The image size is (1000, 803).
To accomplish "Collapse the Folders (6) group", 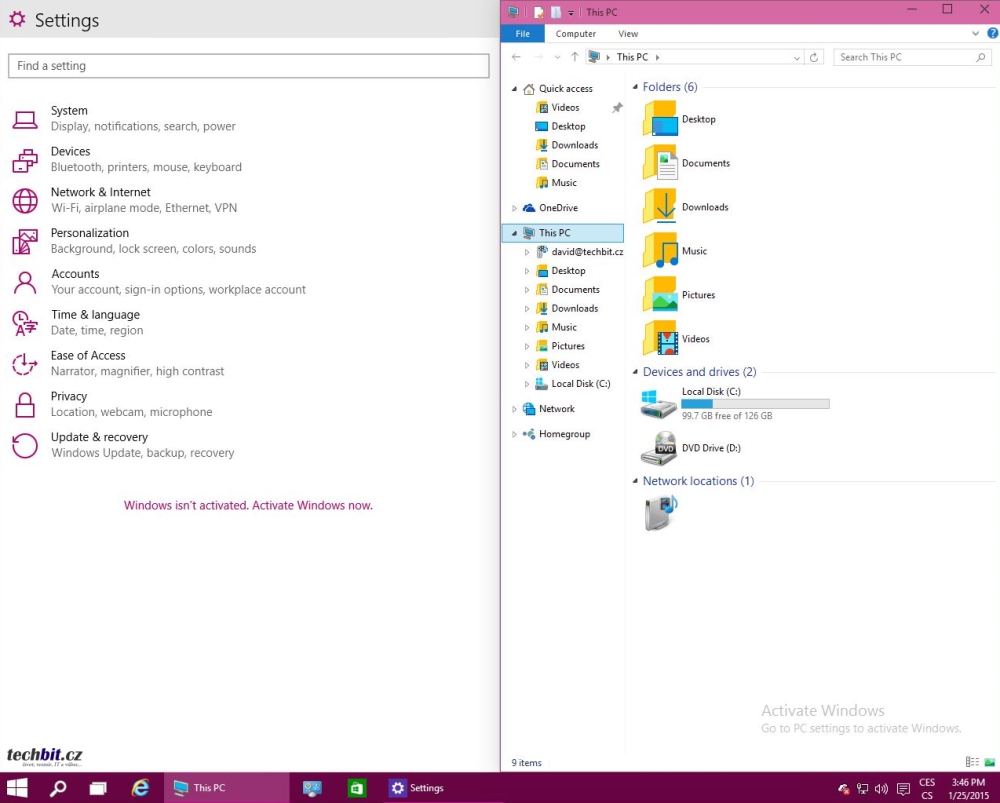I will pos(635,87).
